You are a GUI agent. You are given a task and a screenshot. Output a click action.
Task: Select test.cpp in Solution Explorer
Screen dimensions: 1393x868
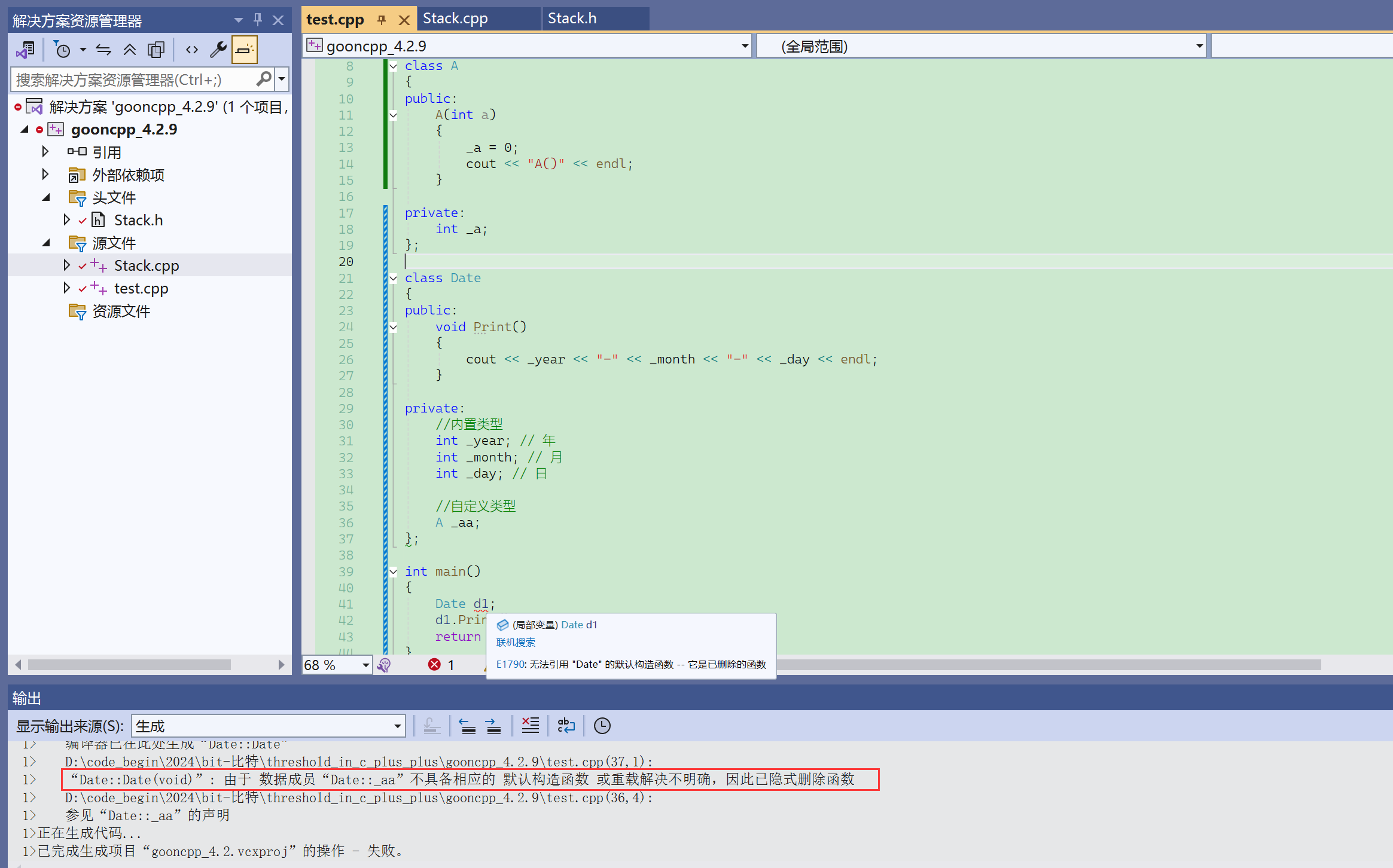point(141,288)
